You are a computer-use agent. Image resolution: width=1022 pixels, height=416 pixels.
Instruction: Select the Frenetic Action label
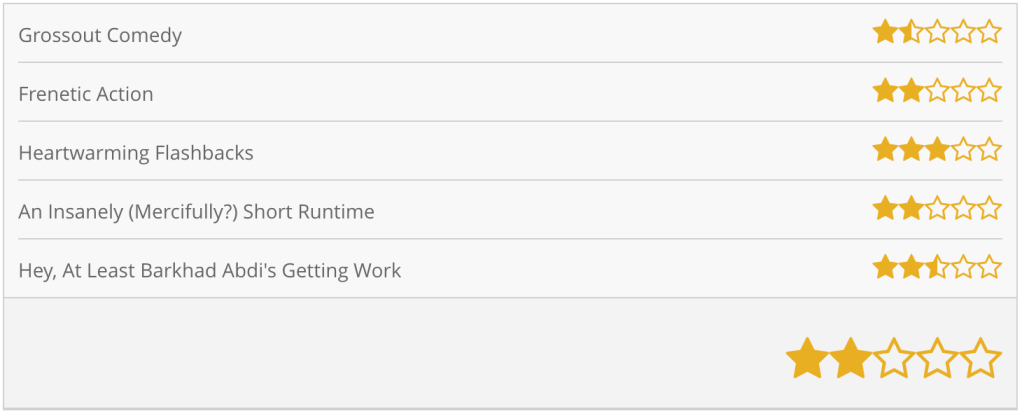pyautogui.click(x=86, y=95)
